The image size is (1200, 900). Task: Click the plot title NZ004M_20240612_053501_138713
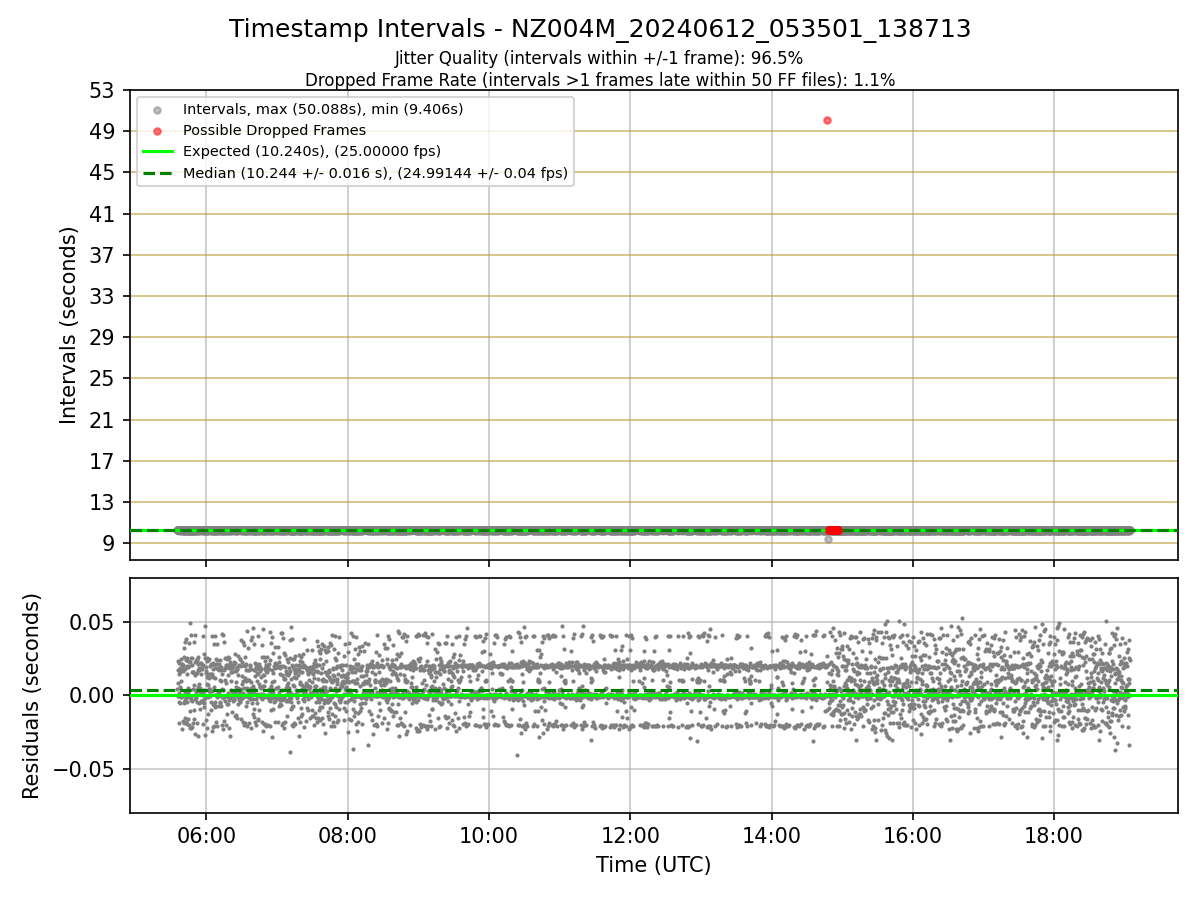click(x=600, y=29)
